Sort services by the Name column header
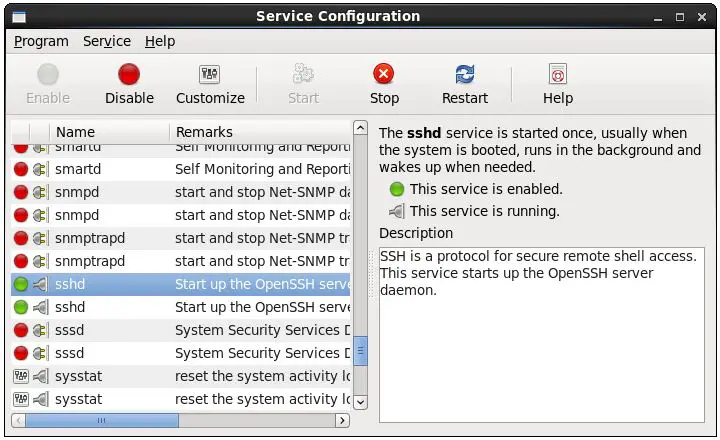The width and height of the screenshot is (720, 440). [x=75, y=132]
